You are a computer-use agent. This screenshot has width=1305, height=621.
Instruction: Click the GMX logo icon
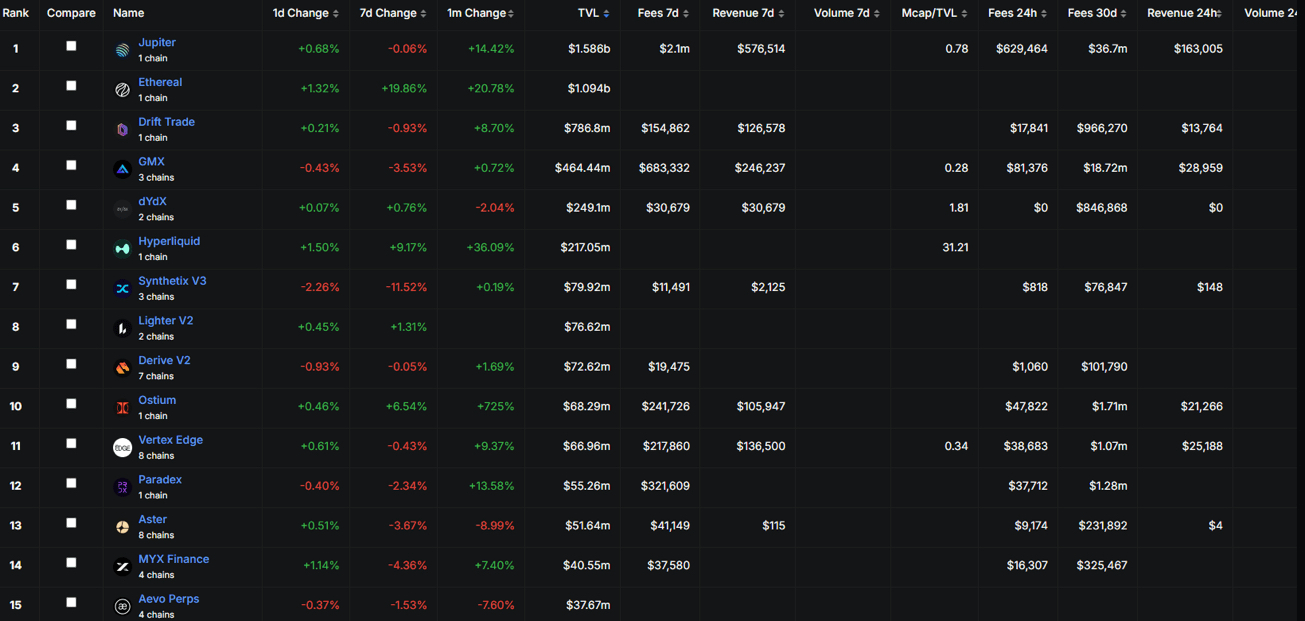pos(122,169)
